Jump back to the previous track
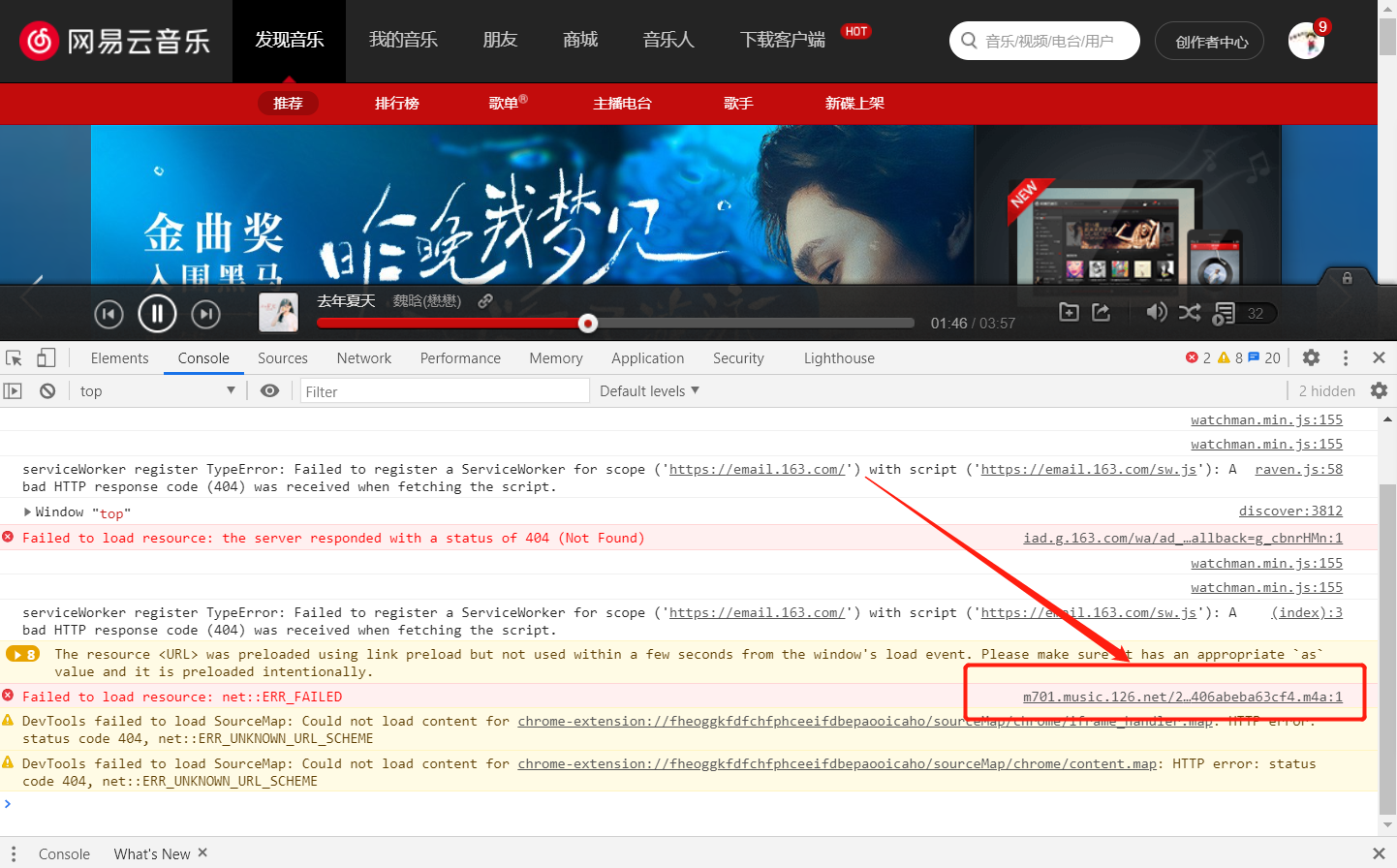This screenshot has width=1397, height=868. coord(109,313)
